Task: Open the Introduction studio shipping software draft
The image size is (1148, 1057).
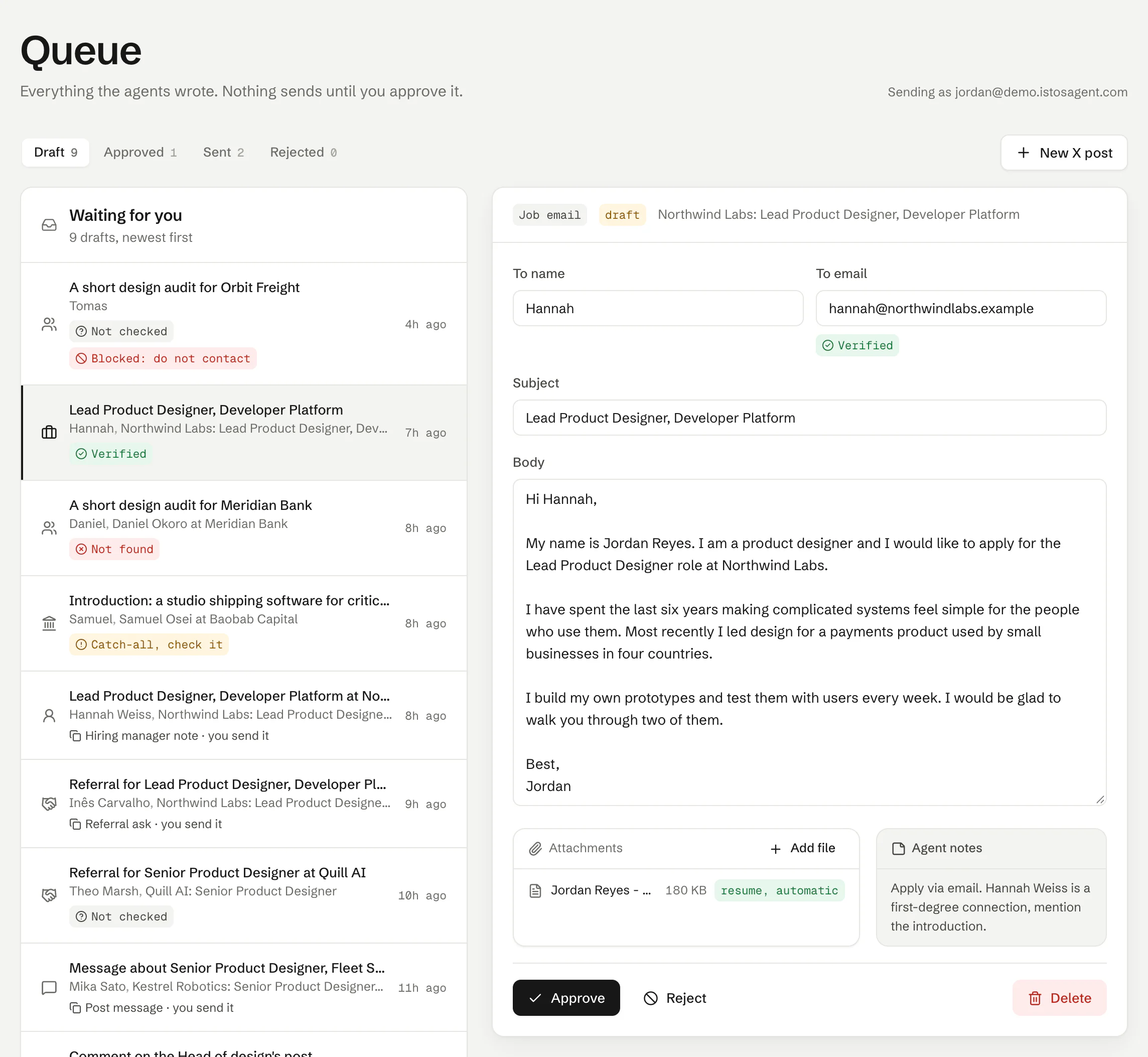Action: point(243,623)
